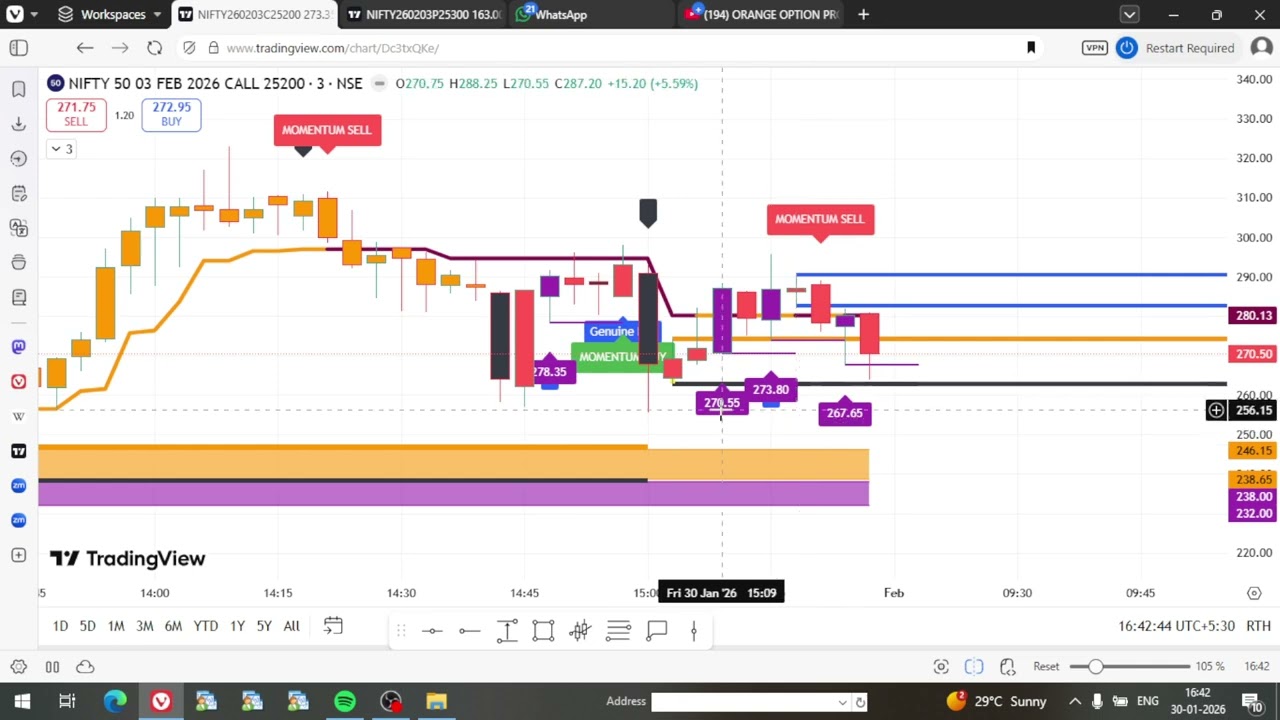The image size is (1280, 720).
Task: Open sync cloud status icon
Action: 85,667
